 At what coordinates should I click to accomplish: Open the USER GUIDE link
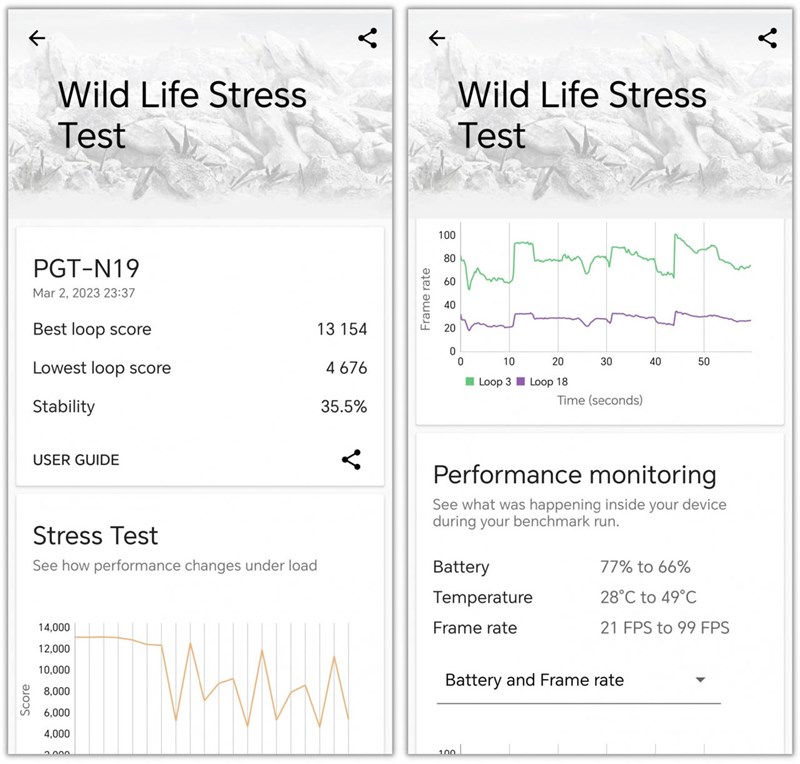point(76,460)
